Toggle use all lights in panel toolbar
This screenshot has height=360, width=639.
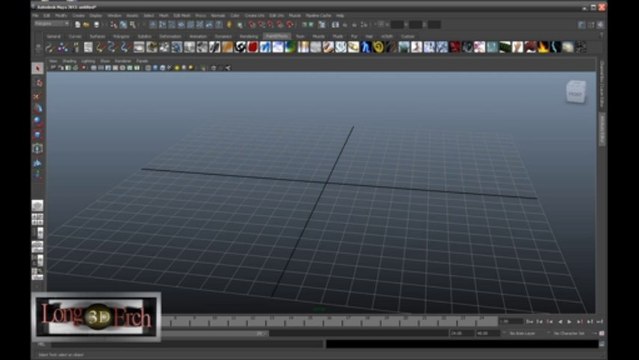coord(177,68)
